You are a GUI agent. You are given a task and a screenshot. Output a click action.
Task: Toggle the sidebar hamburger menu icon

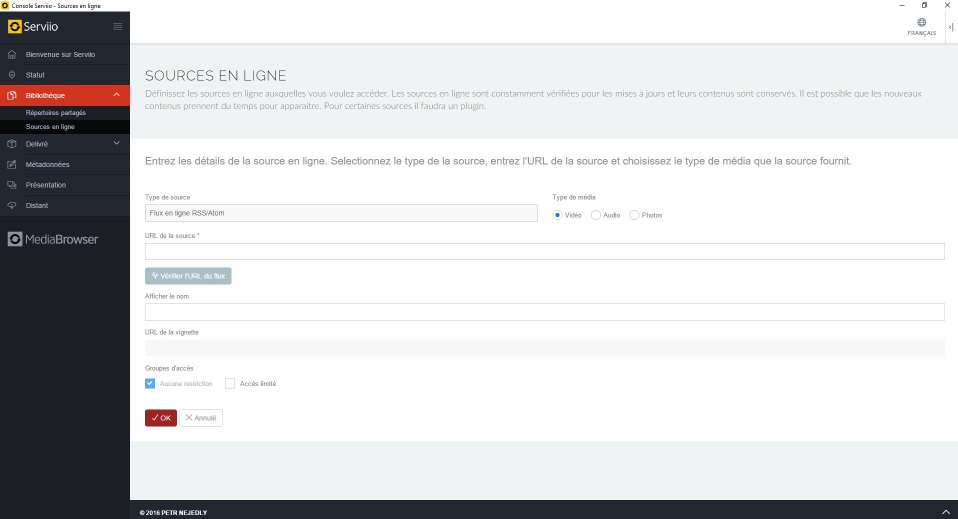click(118, 26)
